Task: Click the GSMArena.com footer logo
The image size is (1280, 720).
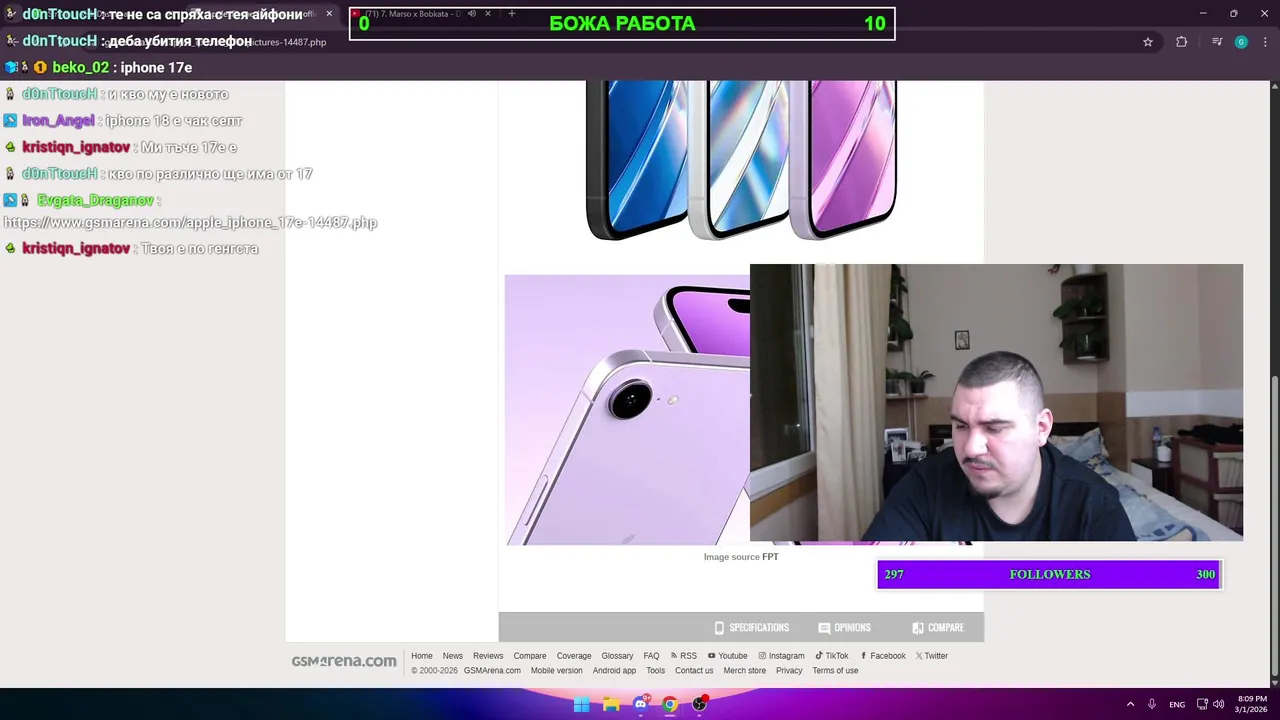Action: (x=344, y=661)
